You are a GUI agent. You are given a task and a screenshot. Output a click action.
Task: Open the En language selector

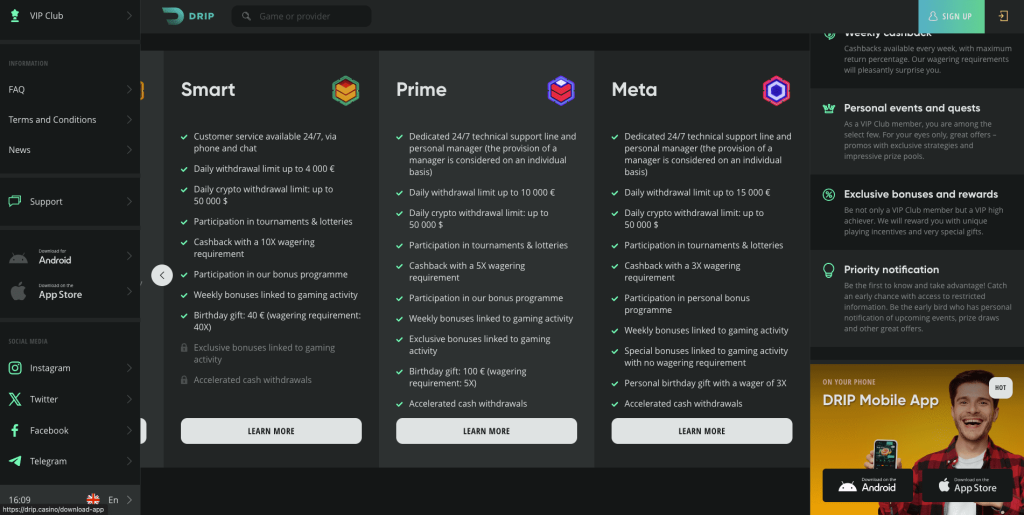[x=113, y=499]
